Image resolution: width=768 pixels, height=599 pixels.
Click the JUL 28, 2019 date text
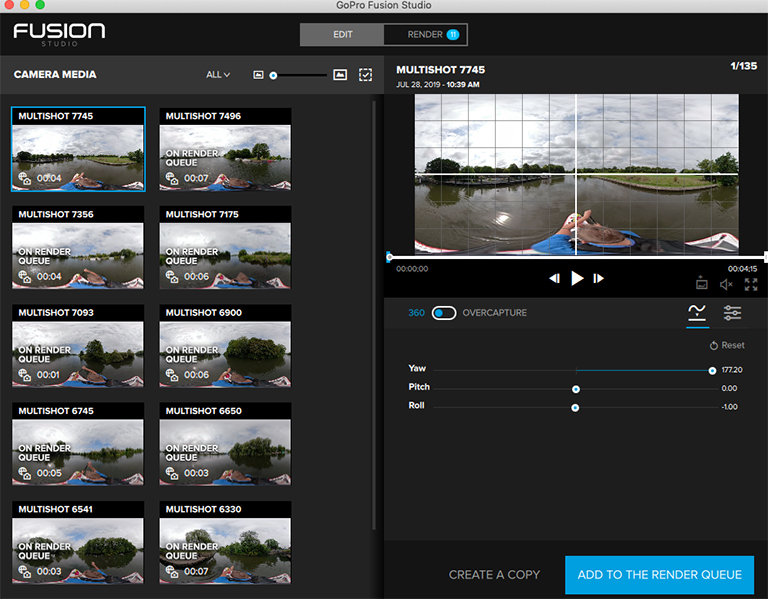point(418,84)
